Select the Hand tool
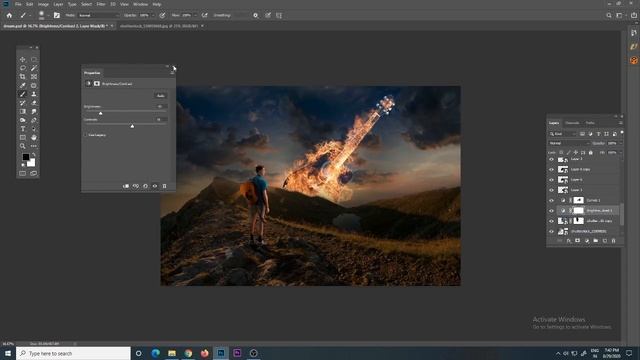This screenshot has width=640, height=360. [34, 138]
